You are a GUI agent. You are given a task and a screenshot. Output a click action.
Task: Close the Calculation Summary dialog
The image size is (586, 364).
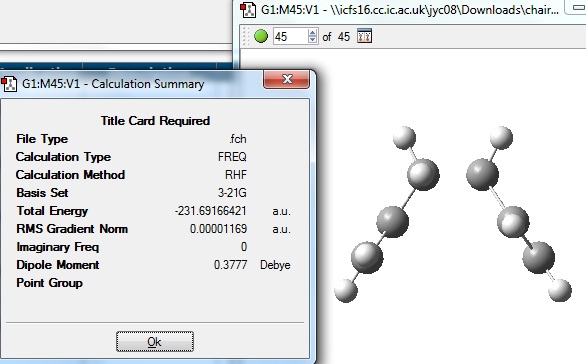(x=287, y=79)
